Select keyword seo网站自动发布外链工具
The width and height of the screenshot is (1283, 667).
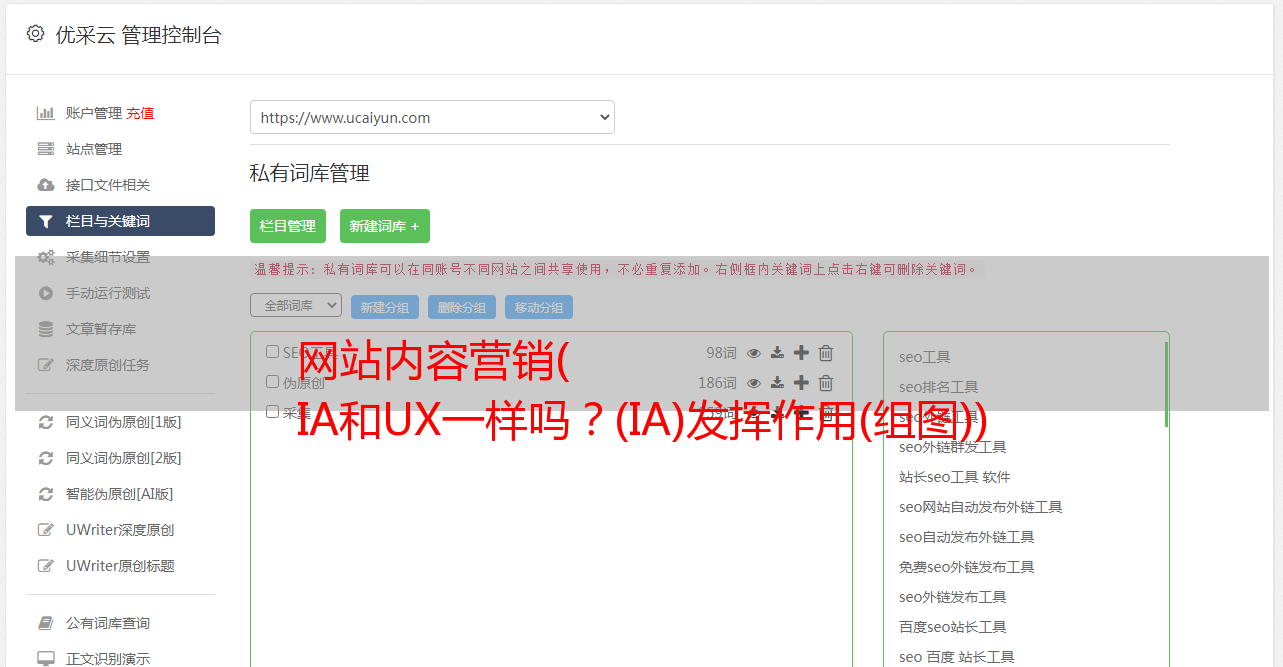[981, 507]
